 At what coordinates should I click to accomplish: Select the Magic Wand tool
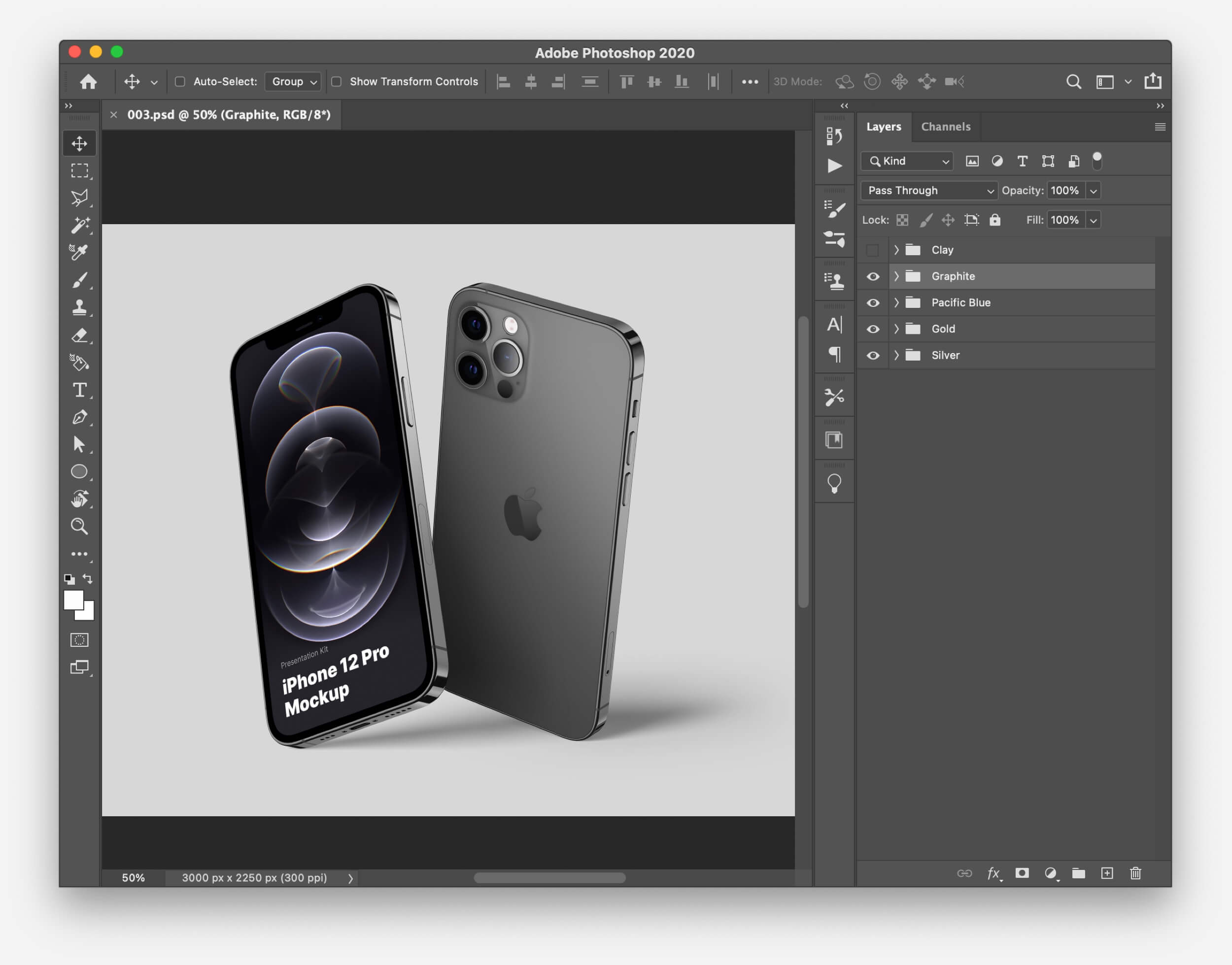(x=79, y=226)
